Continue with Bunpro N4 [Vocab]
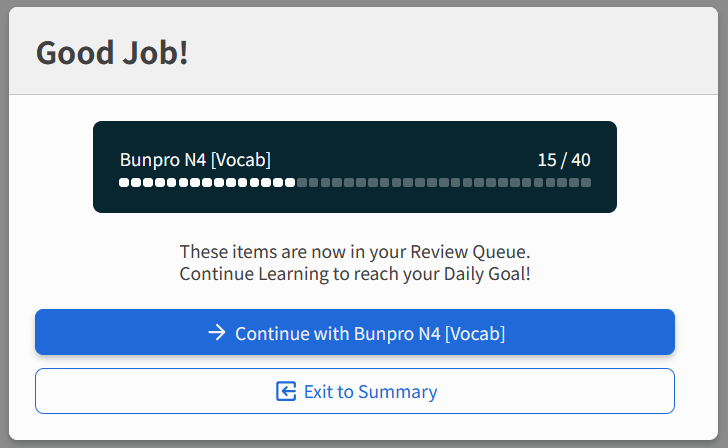This screenshot has width=728, height=448. pyautogui.click(x=355, y=333)
